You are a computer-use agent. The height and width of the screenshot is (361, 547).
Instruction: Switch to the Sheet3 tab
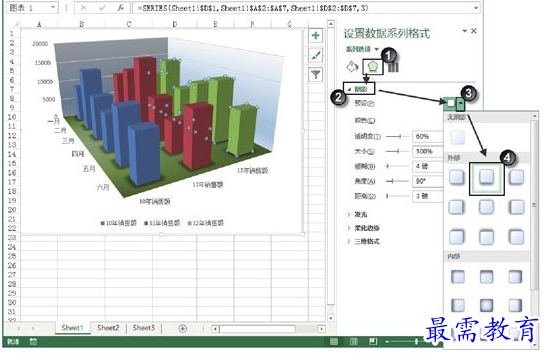[x=143, y=328]
